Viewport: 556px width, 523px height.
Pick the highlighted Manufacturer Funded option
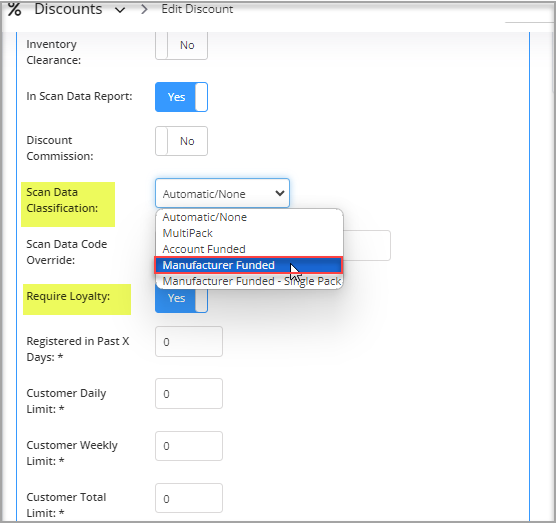[x=249, y=265]
